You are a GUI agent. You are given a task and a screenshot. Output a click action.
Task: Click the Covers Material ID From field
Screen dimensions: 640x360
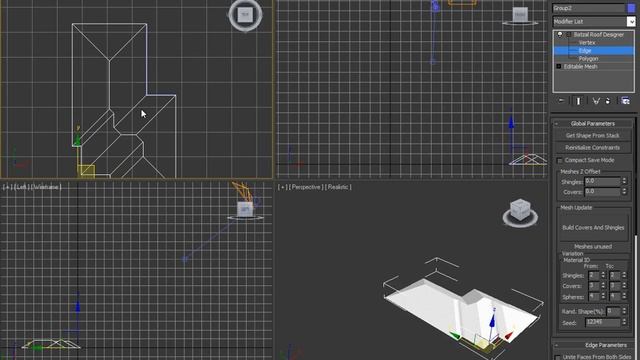pos(594,286)
